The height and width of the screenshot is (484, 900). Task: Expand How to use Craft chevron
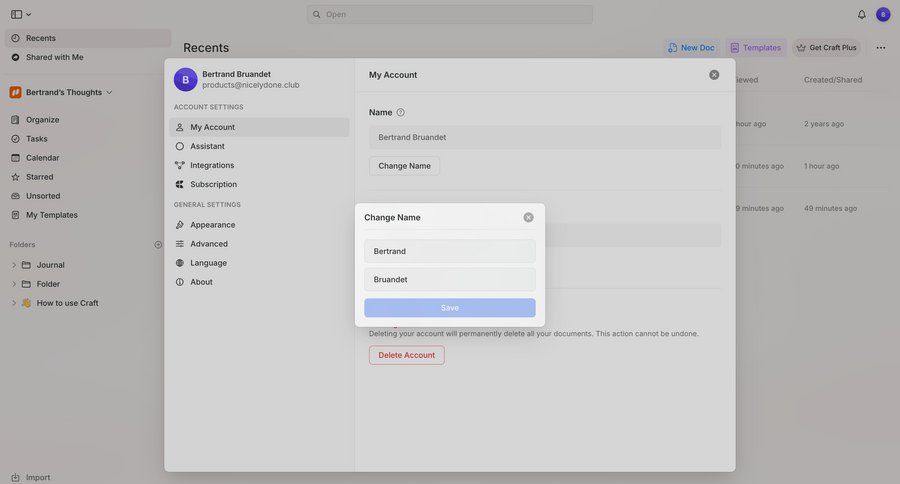pyautogui.click(x=14, y=303)
